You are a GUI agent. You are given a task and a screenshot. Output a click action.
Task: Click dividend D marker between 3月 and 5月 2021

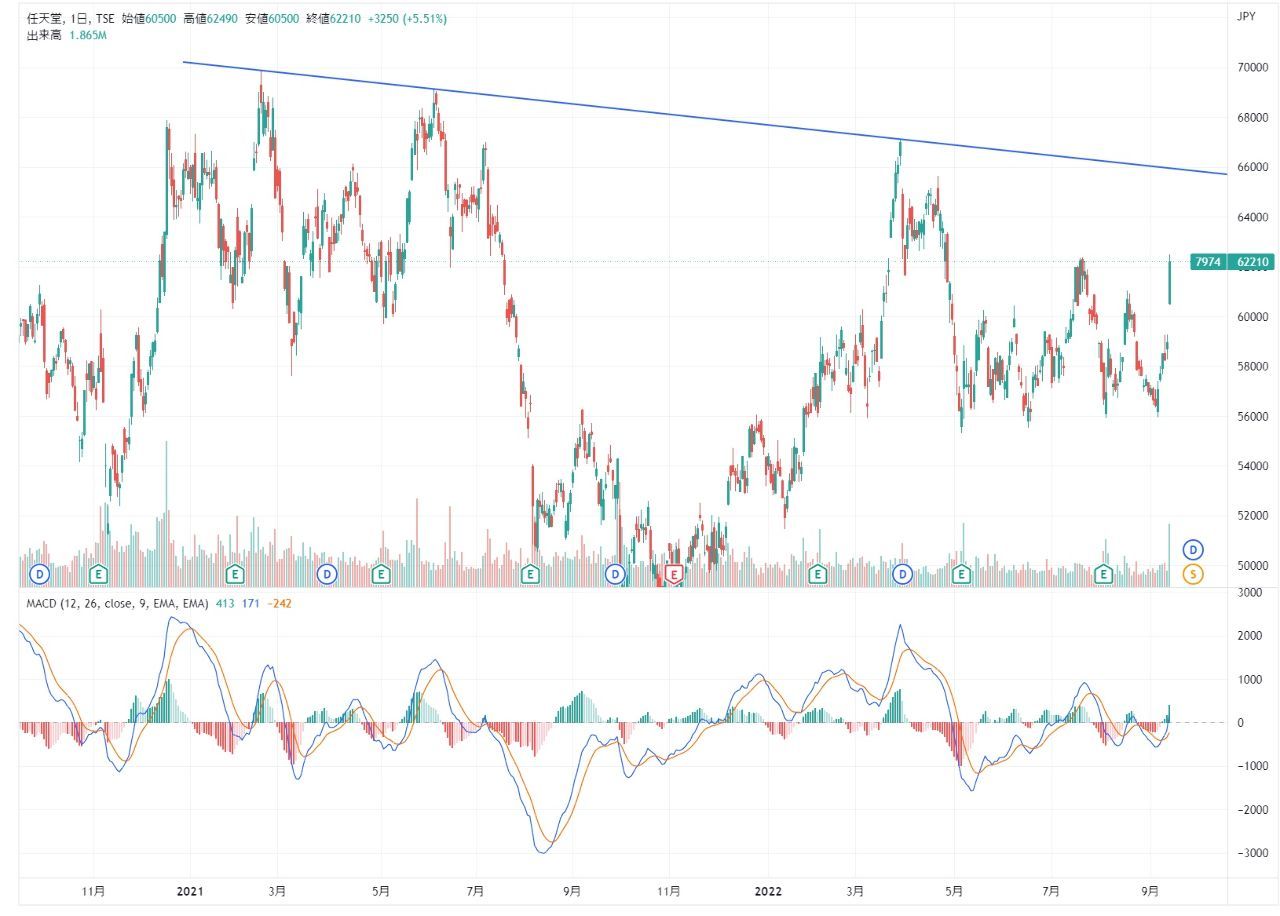[x=326, y=574]
